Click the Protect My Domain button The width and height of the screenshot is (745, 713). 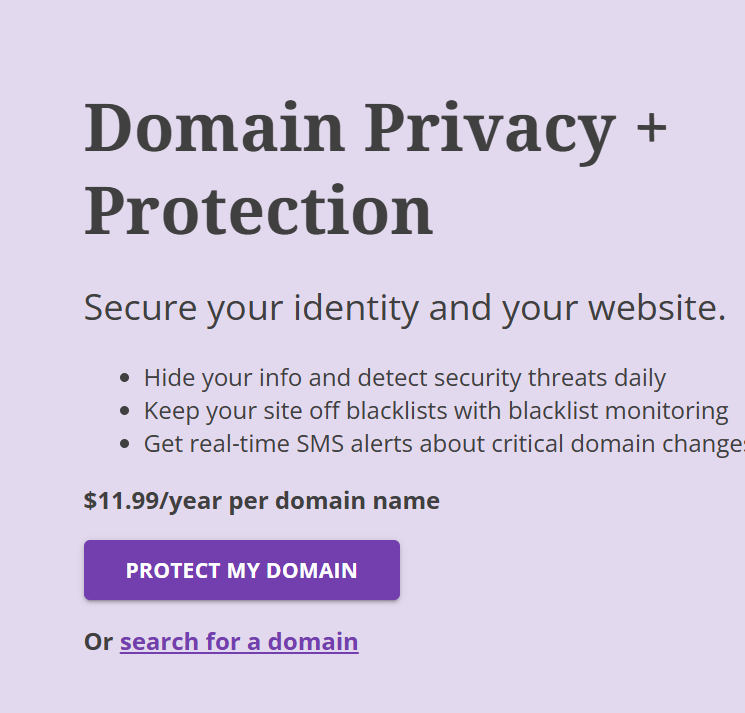pyautogui.click(x=242, y=570)
